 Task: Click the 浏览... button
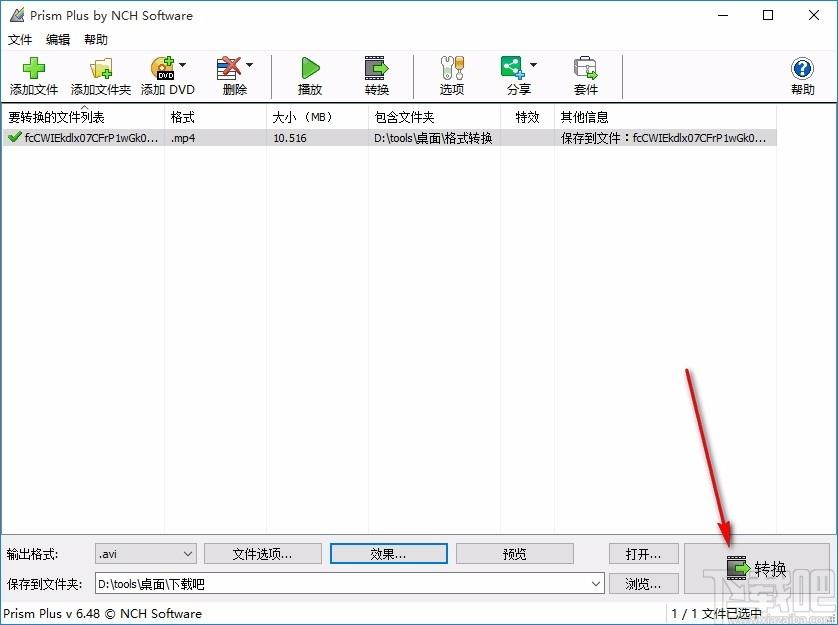(x=643, y=584)
